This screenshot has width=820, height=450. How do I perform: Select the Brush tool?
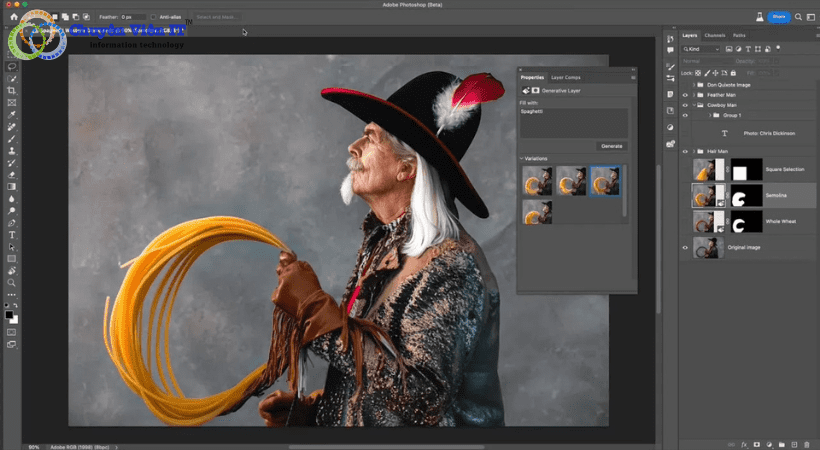click(12, 138)
